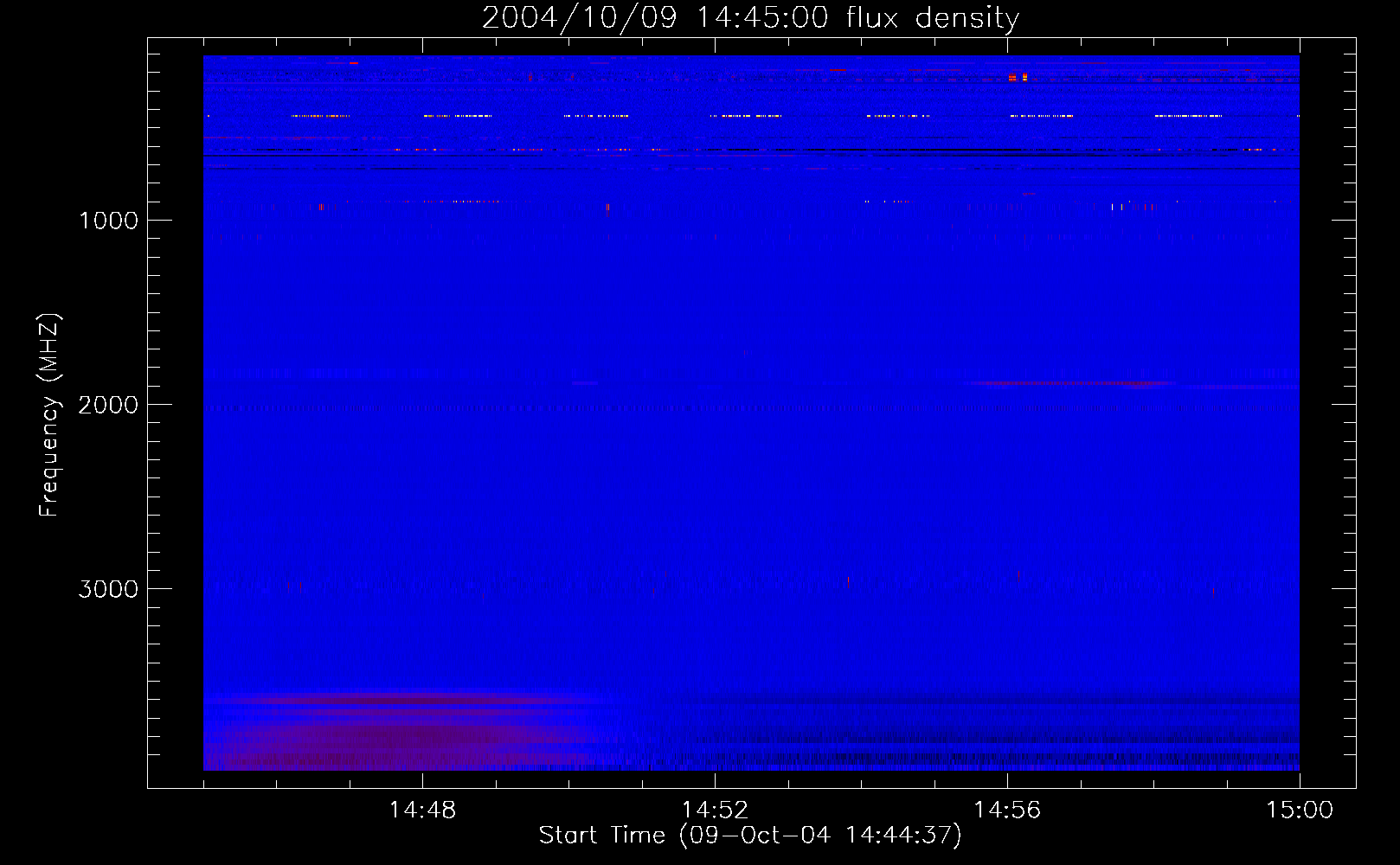1400x865 pixels.
Task: Click the 14:48 time axis label
Action: (x=422, y=811)
